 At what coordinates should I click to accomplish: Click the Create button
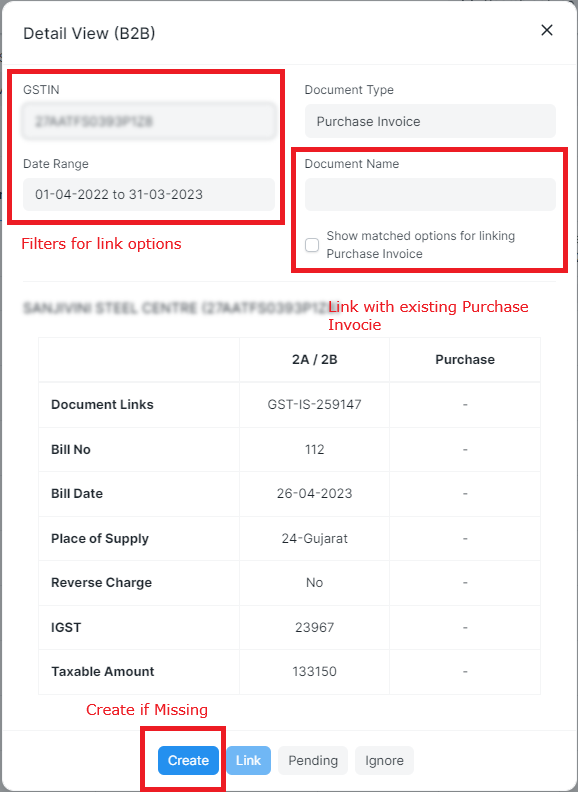(x=188, y=760)
